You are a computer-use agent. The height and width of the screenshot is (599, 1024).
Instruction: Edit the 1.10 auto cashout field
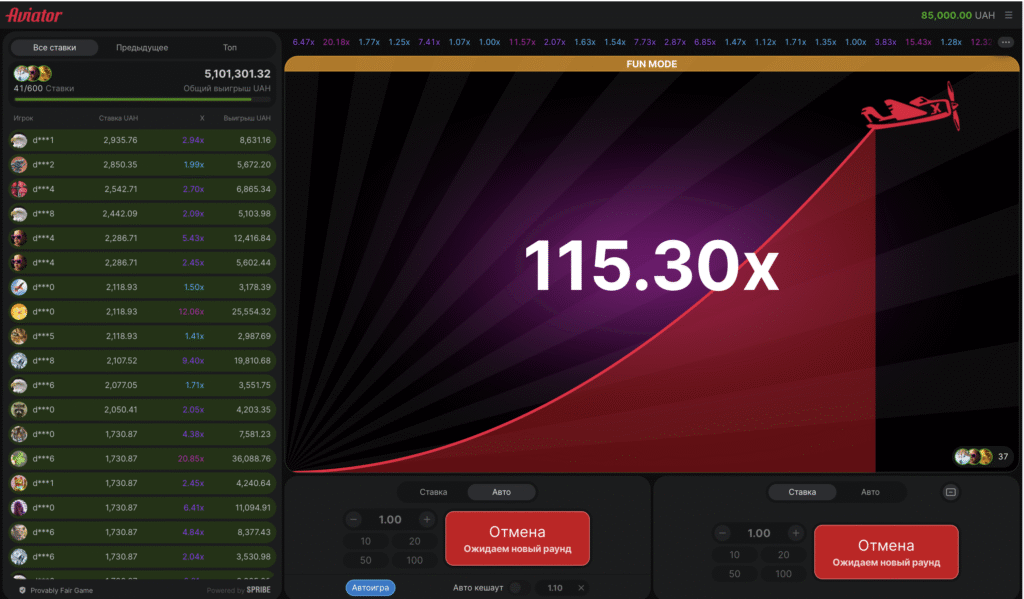(x=555, y=588)
